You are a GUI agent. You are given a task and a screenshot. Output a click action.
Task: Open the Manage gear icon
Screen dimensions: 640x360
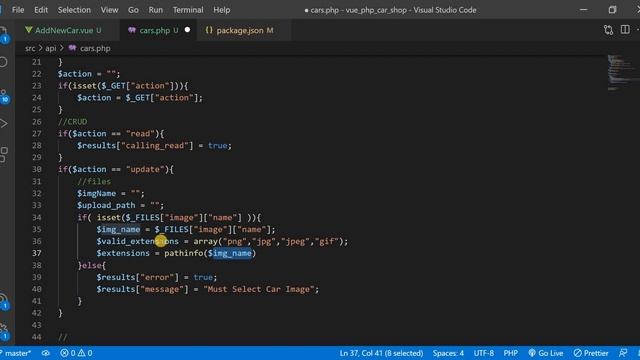(3, 331)
